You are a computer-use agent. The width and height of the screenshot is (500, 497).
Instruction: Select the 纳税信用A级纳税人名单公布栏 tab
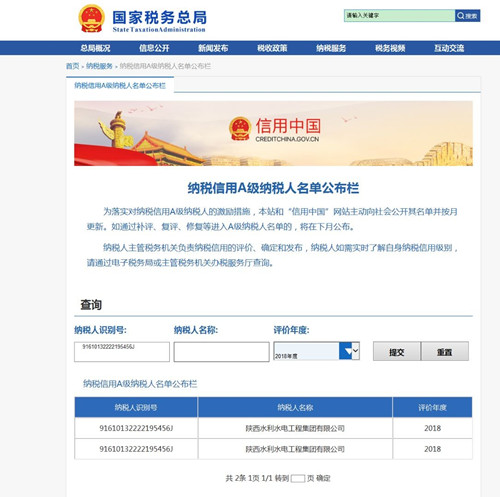coord(120,85)
